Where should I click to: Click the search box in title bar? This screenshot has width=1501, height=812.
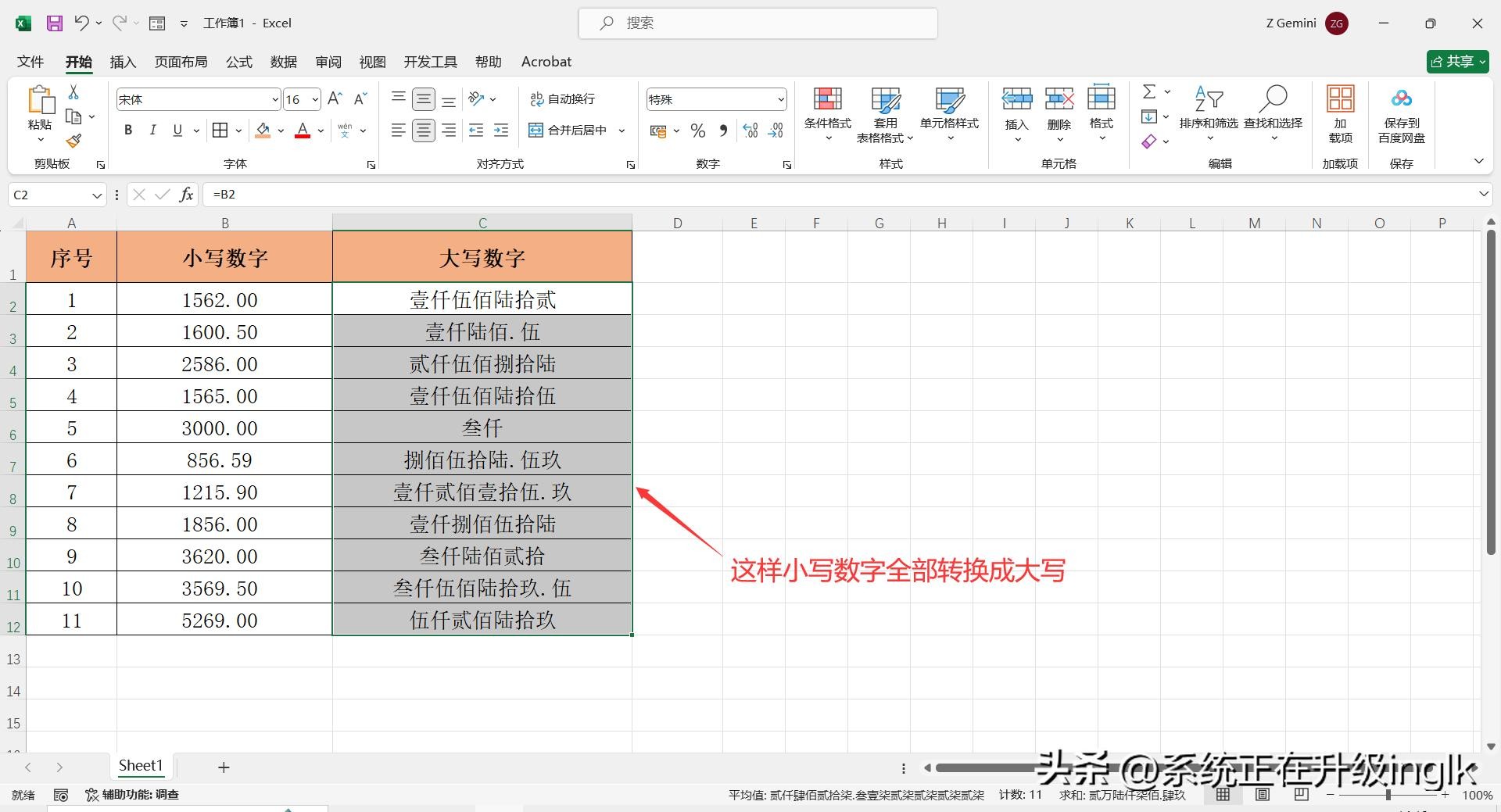coord(758,23)
